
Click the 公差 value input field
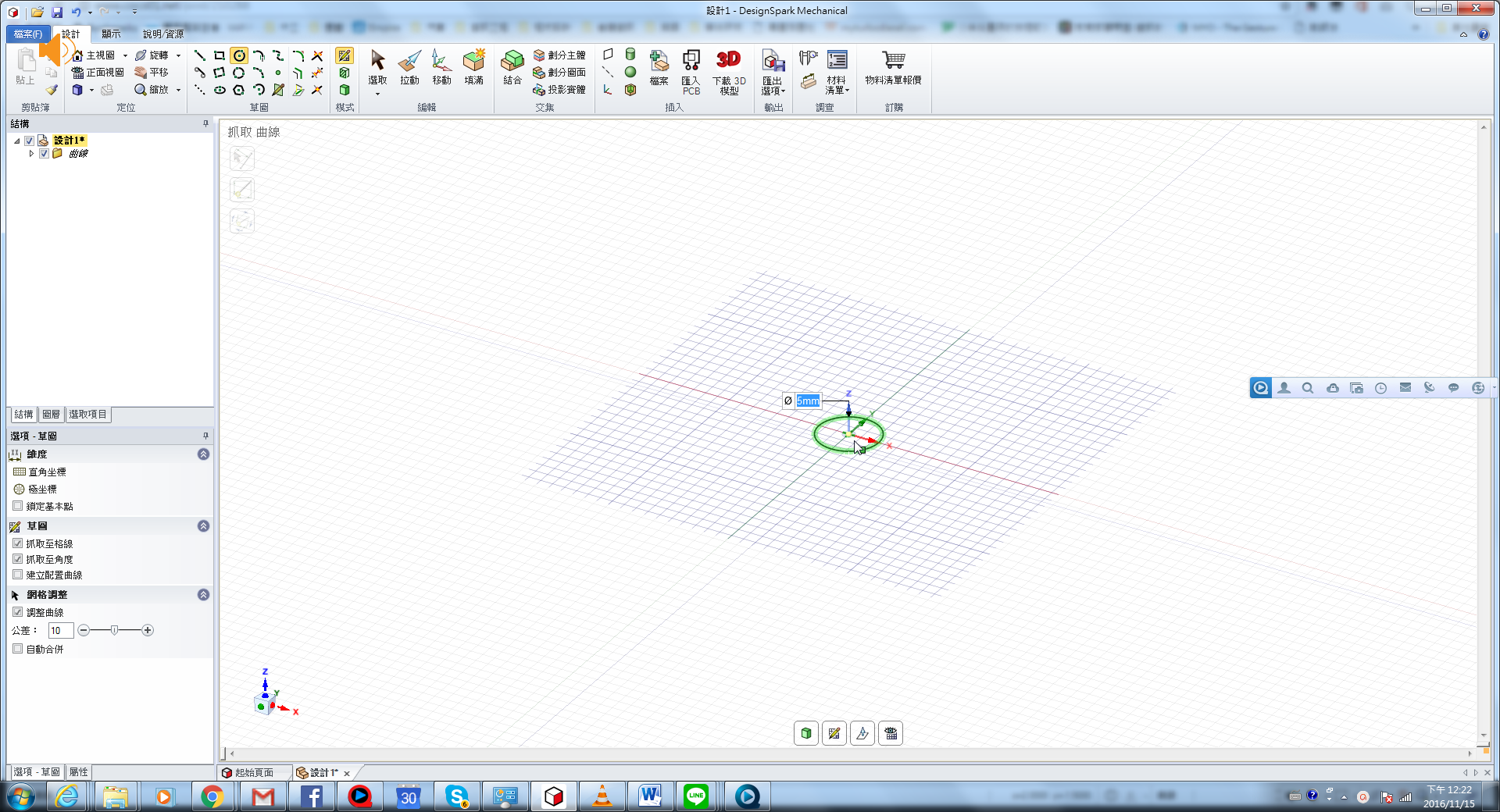click(x=61, y=630)
